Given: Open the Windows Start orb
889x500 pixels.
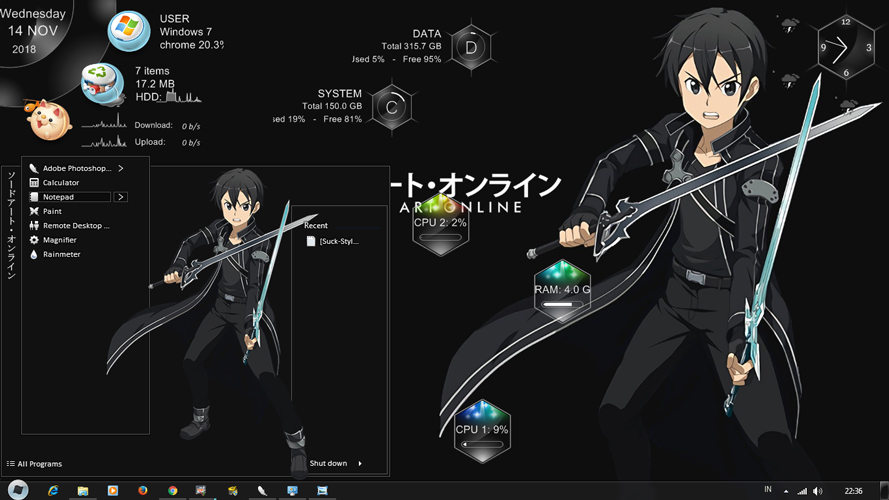Looking at the screenshot, I should point(18,489).
